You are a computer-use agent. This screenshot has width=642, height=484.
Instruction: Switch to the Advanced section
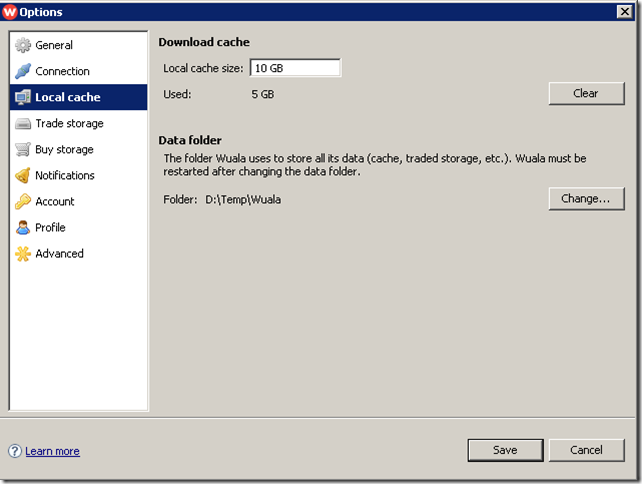coord(78,253)
